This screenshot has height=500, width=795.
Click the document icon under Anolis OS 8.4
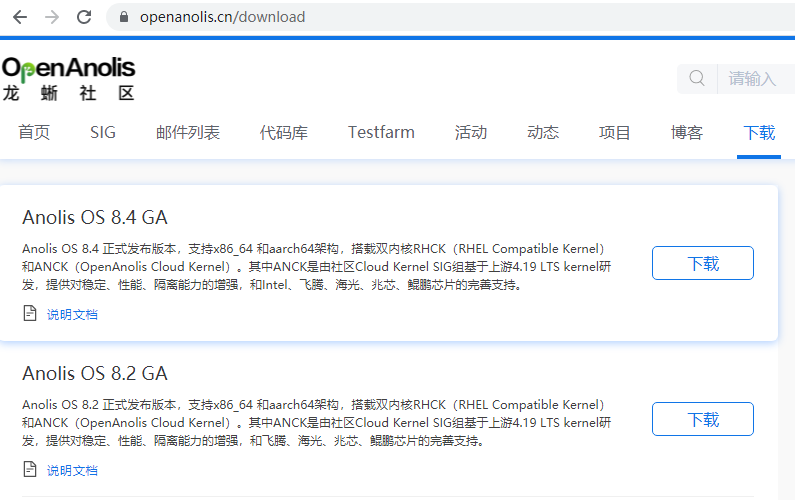(x=30, y=313)
